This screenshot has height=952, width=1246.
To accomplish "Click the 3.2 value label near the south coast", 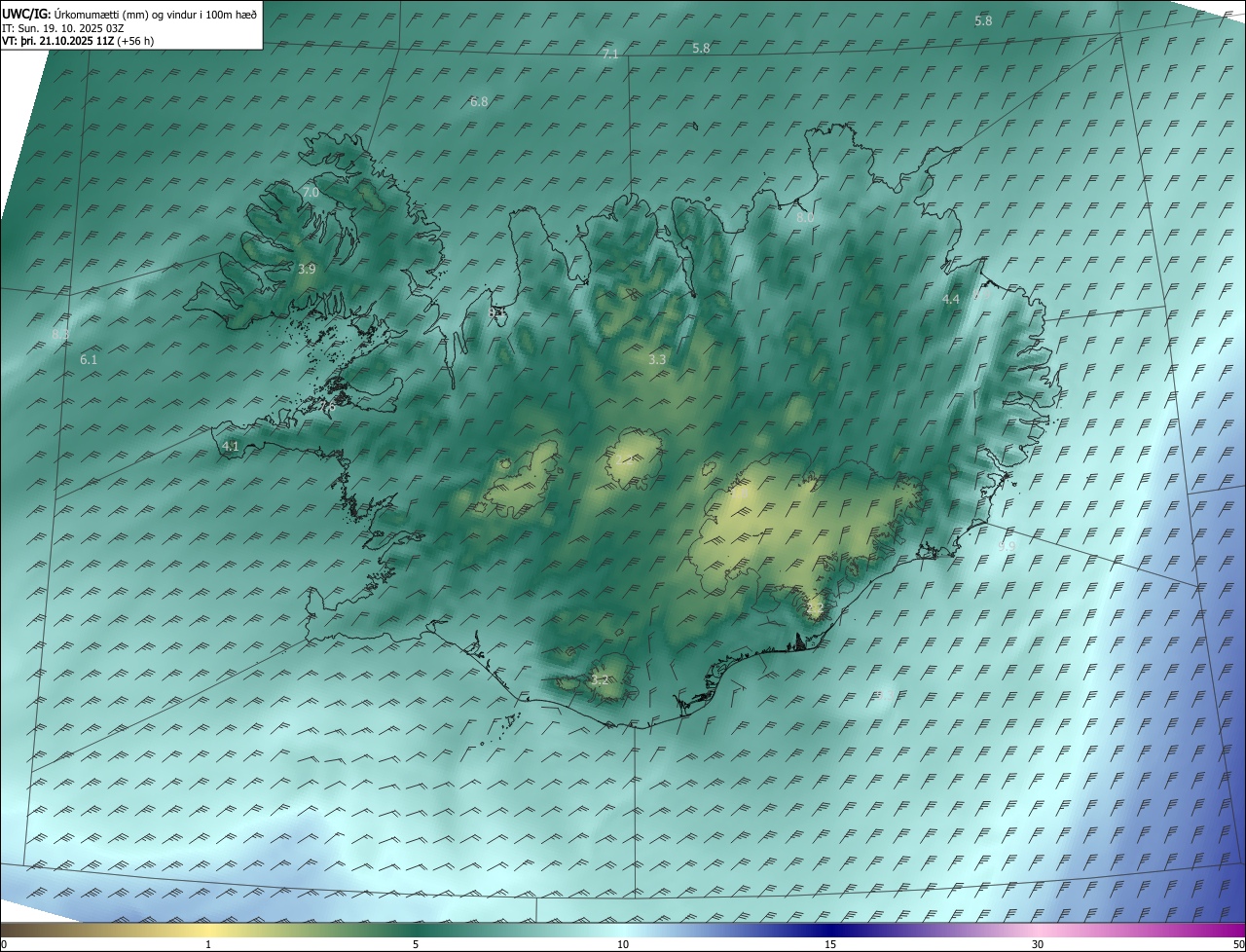I will pyautogui.click(x=600, y=679).
